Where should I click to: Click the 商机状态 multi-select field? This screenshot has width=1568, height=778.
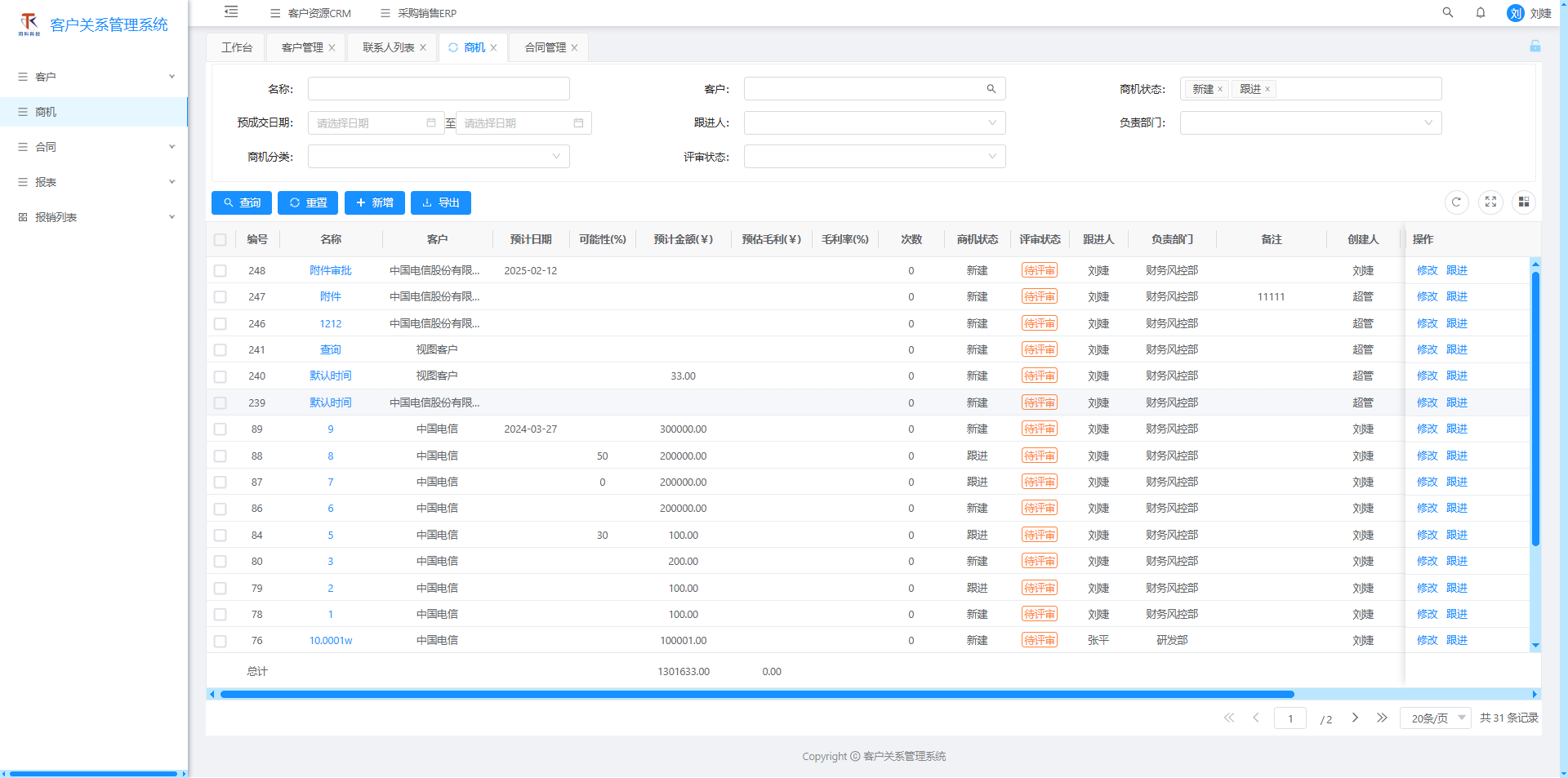[1311, 89]
